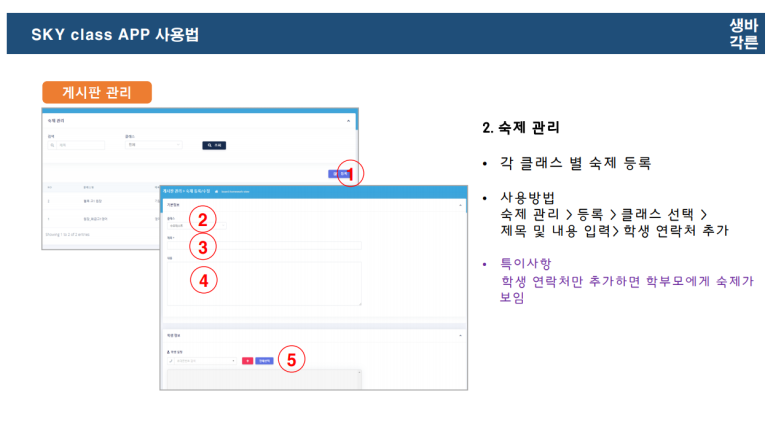Screen dimensions: 773x430
Task: Click the second row of the homework table
Action: tap(102, 218)
